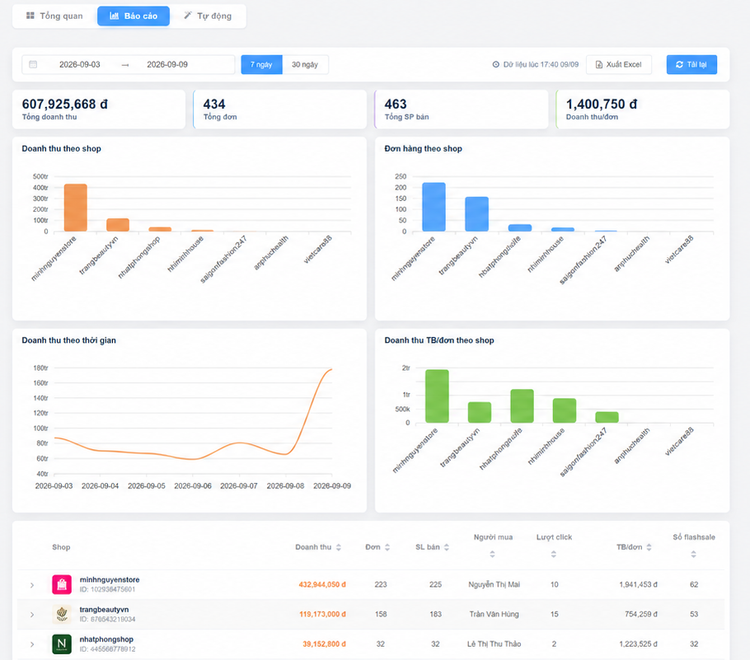Screen dimensions: 750x660
Task: Export report with Xuất Excel
Action: click(618, 65)
